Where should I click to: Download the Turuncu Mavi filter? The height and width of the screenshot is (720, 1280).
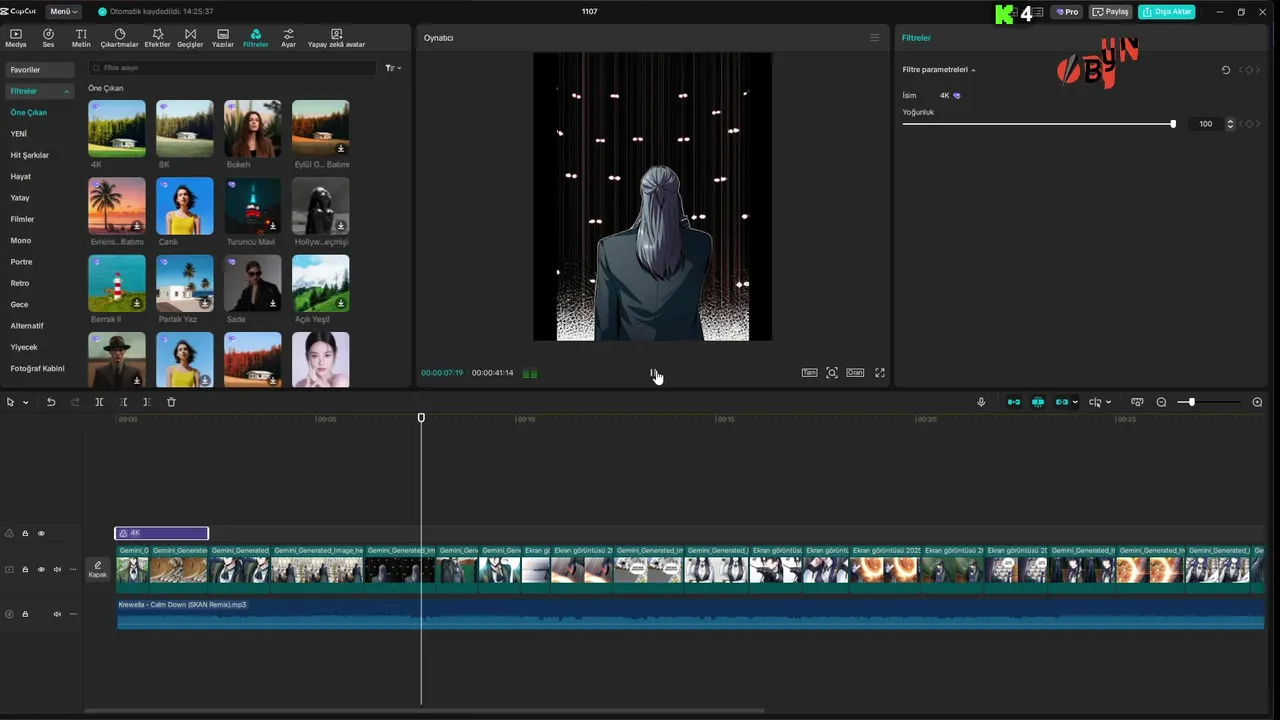(273, 226)
